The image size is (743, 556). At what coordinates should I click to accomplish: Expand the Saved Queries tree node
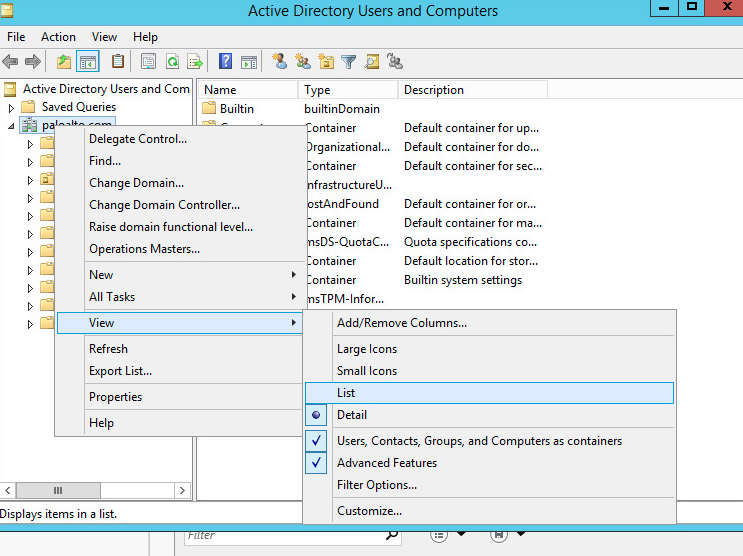[12, 107]
